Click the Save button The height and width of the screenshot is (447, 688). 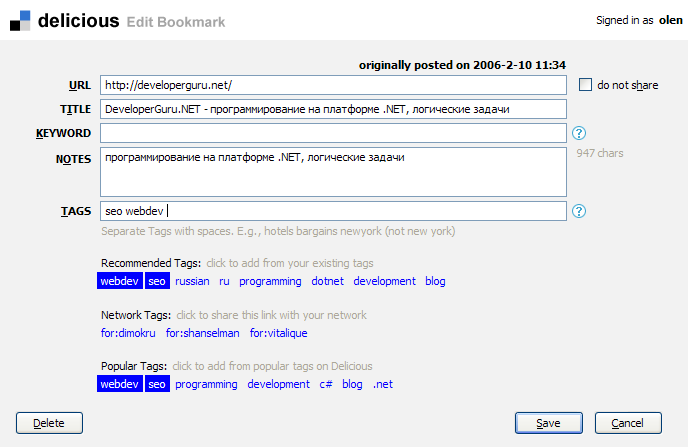[547, 423]
